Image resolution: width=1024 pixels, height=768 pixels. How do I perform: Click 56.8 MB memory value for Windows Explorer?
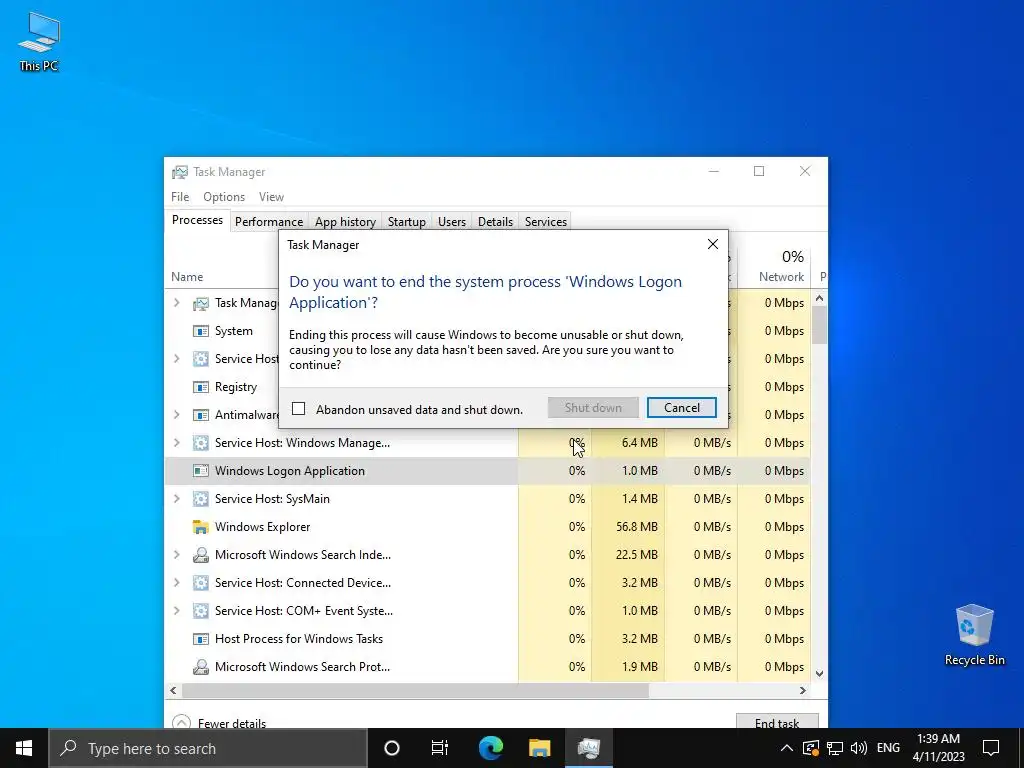[636, 527]
